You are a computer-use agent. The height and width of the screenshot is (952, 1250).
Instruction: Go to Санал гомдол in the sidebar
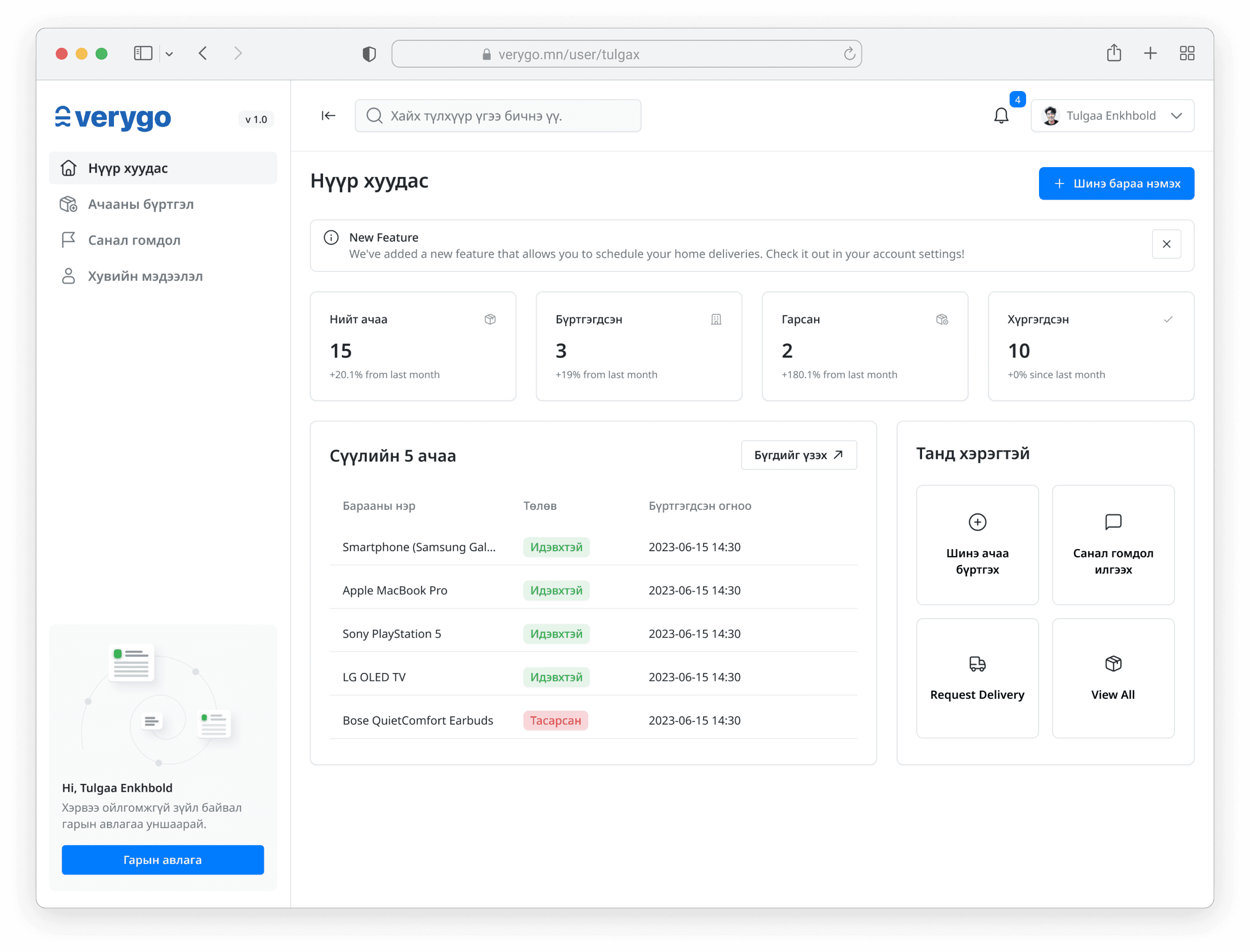tap(134, 240)
